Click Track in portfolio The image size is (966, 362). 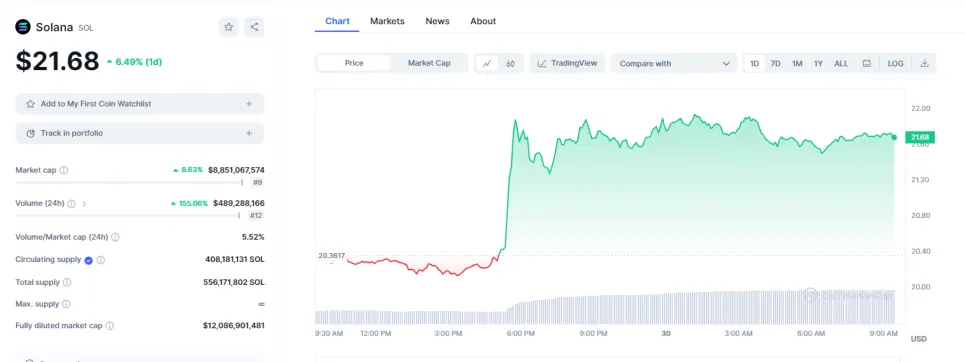pos(140,133)
